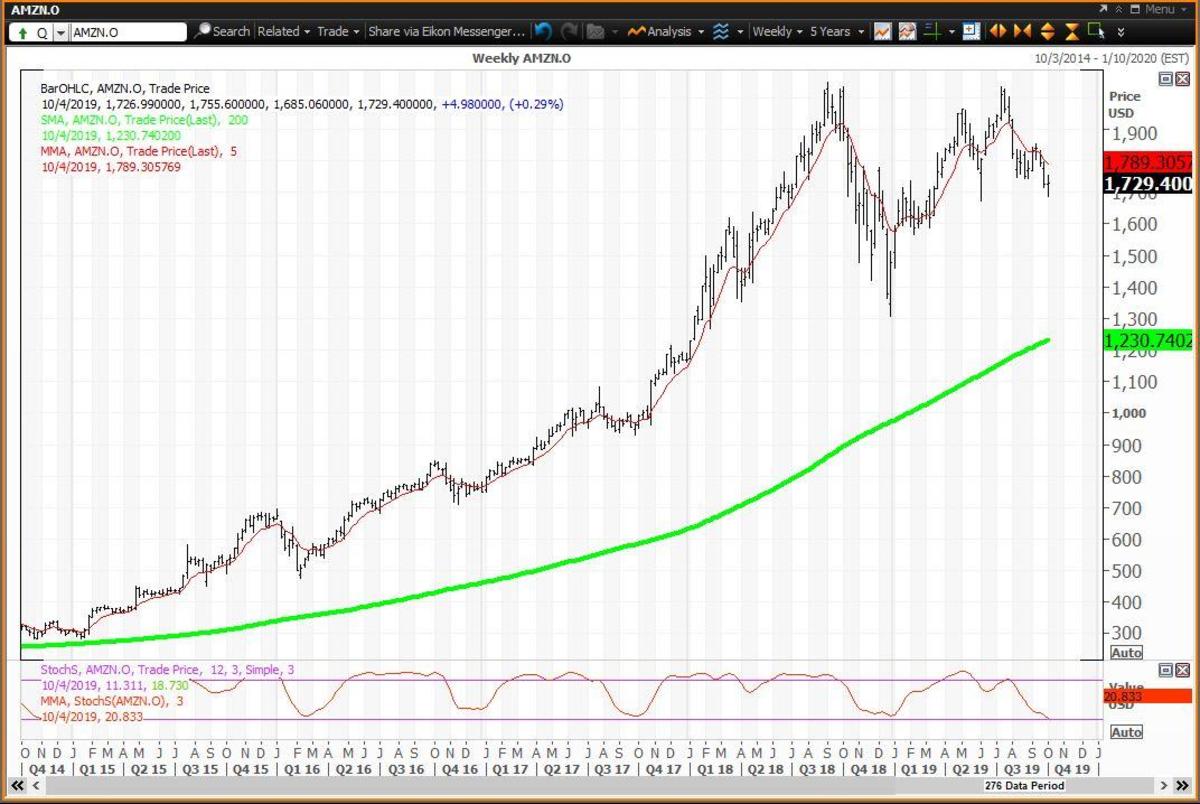Screen dimensions: 1200x804
Task: Click the vertical compress hourglass icon
Action: 1072,32
